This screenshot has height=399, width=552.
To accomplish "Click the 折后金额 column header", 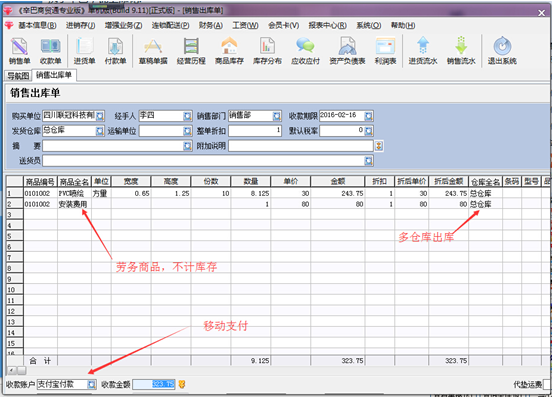I will (448, 181).
